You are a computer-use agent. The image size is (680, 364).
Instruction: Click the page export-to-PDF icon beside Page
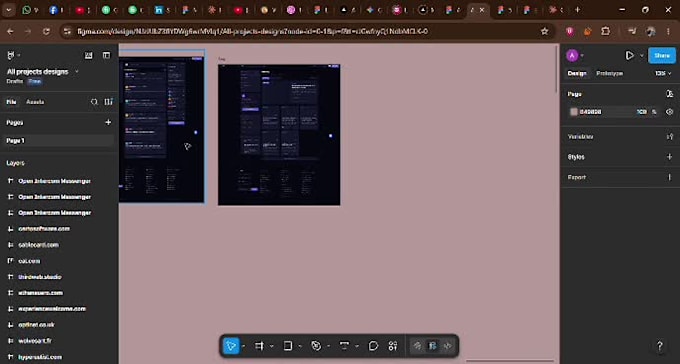[670, 94]
